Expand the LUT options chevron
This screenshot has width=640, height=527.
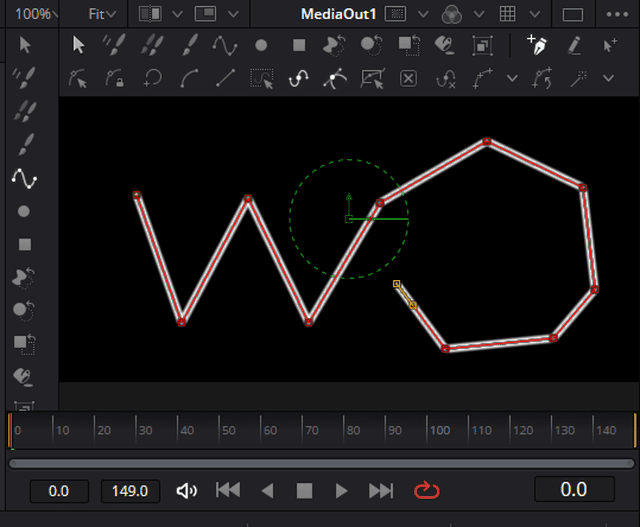(535, 15)
